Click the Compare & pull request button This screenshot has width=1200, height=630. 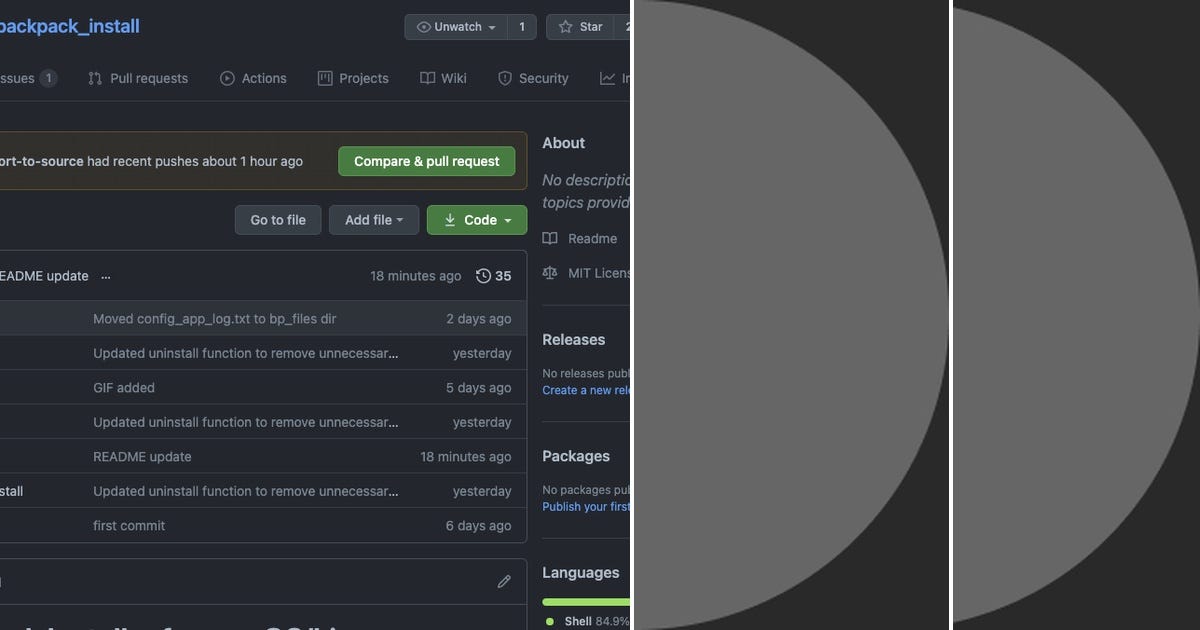(426, 161)
